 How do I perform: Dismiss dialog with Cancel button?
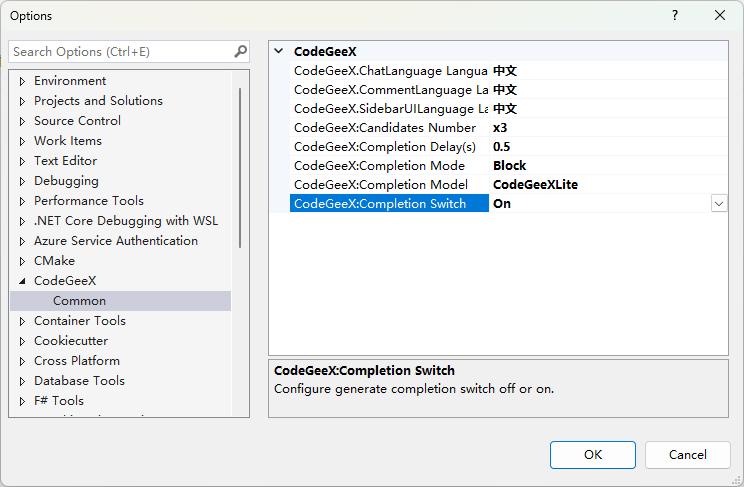click(x=688, y=455)
